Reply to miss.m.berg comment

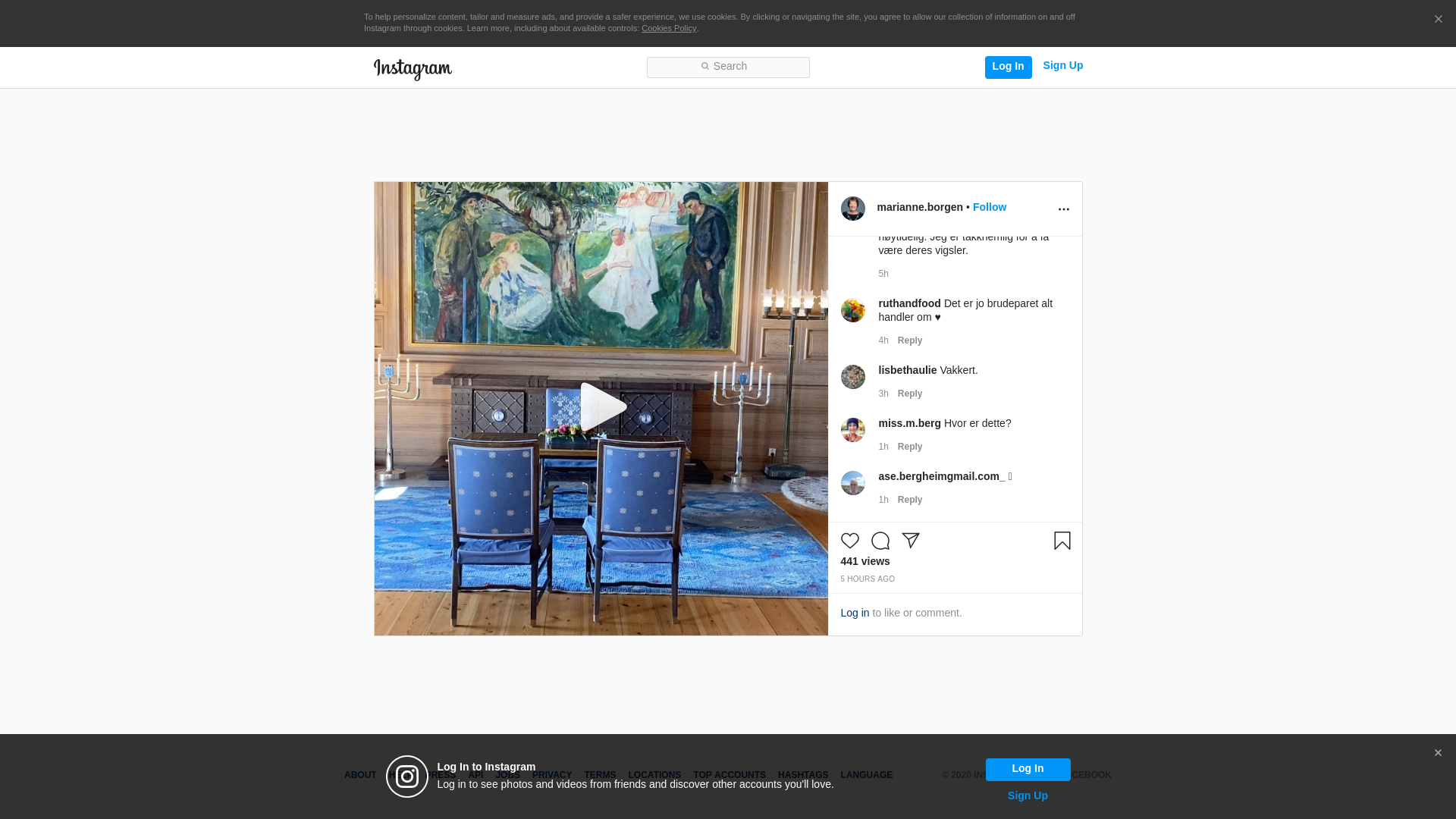[910, 447]
